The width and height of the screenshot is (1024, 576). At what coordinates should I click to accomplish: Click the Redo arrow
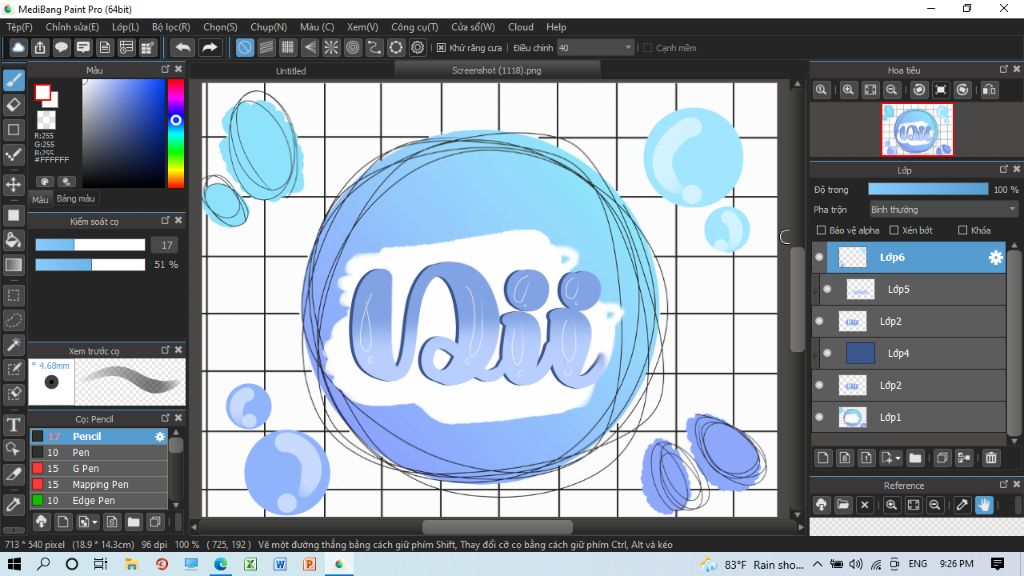[209, 48]
